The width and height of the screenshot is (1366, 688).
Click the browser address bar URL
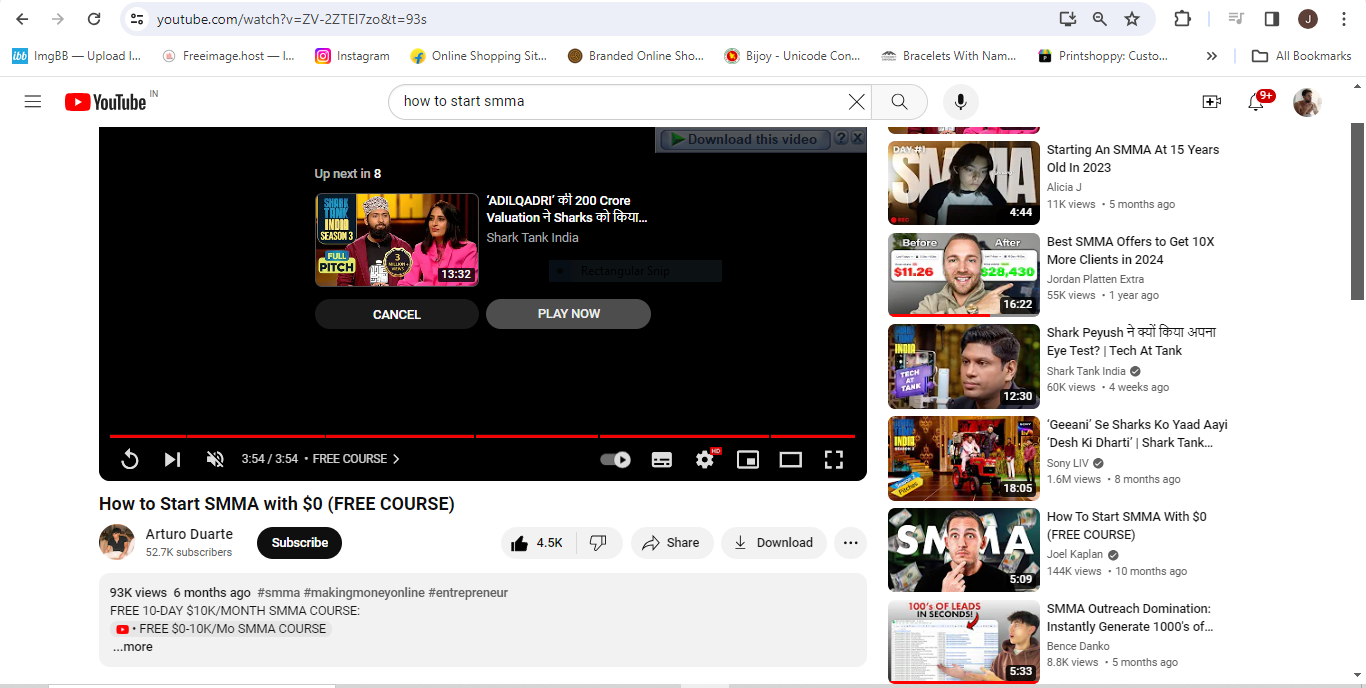[292, 19]
